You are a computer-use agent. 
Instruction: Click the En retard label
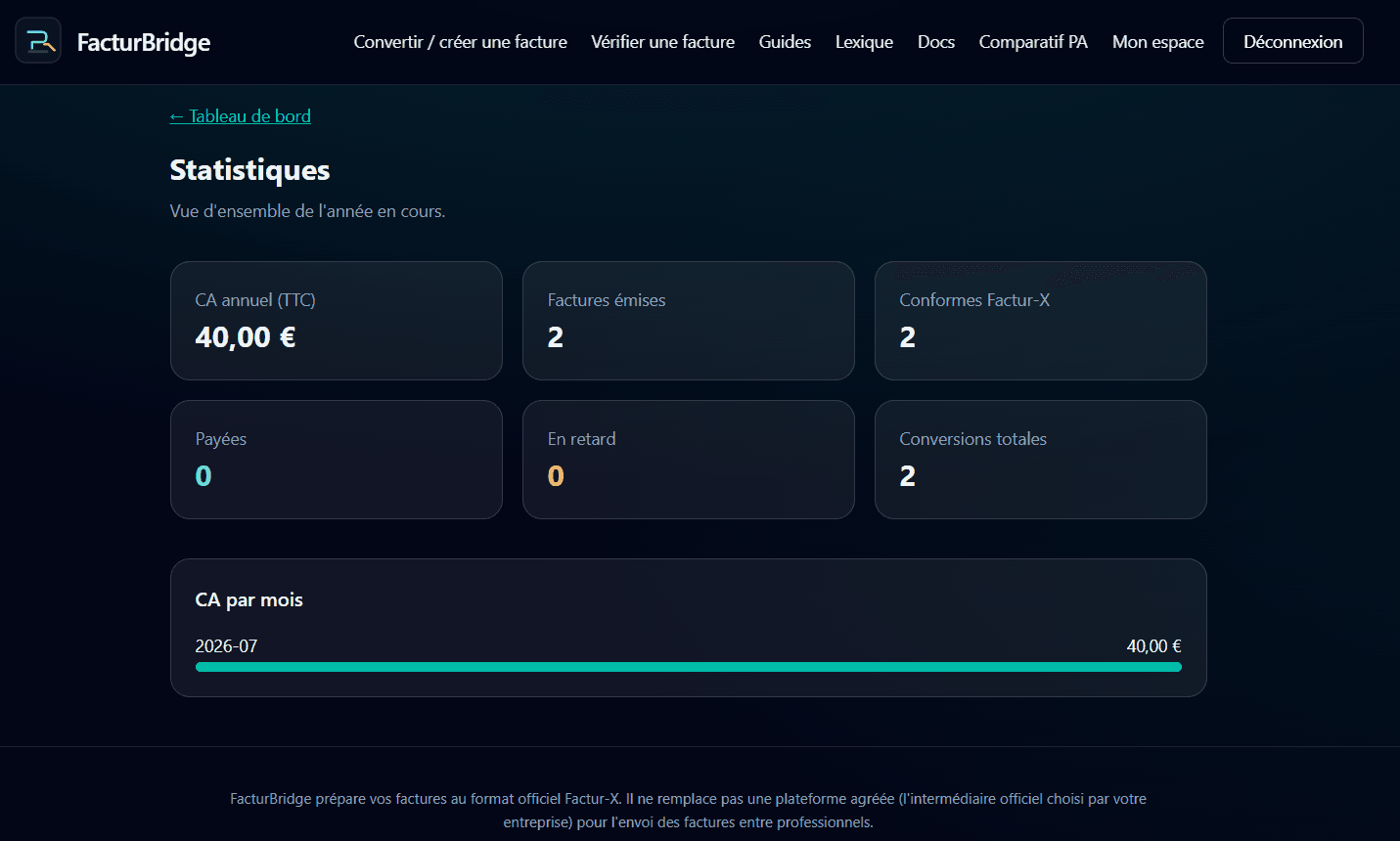[x=582, y=439]
